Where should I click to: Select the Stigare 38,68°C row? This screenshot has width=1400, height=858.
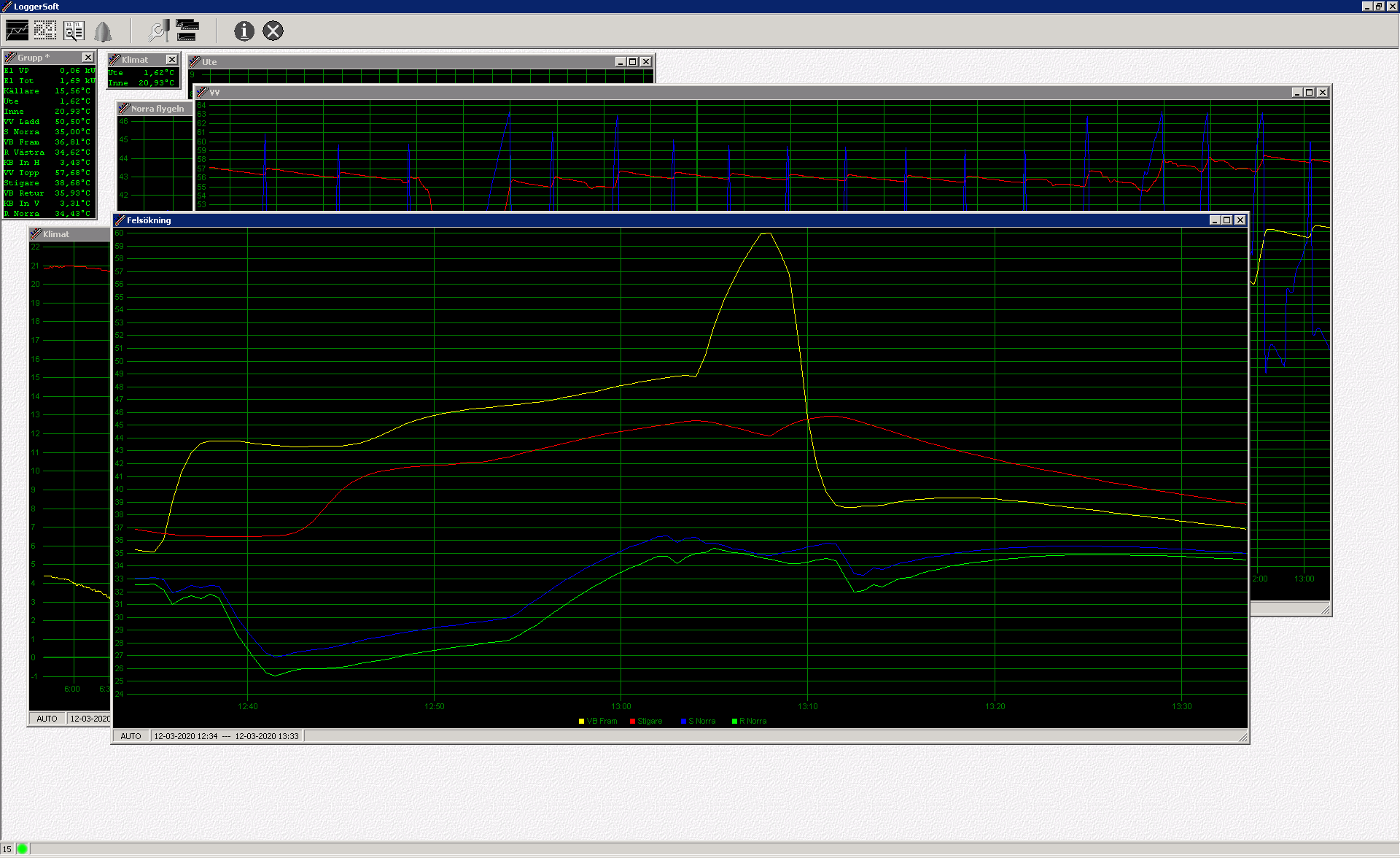(x=49, y=183)
